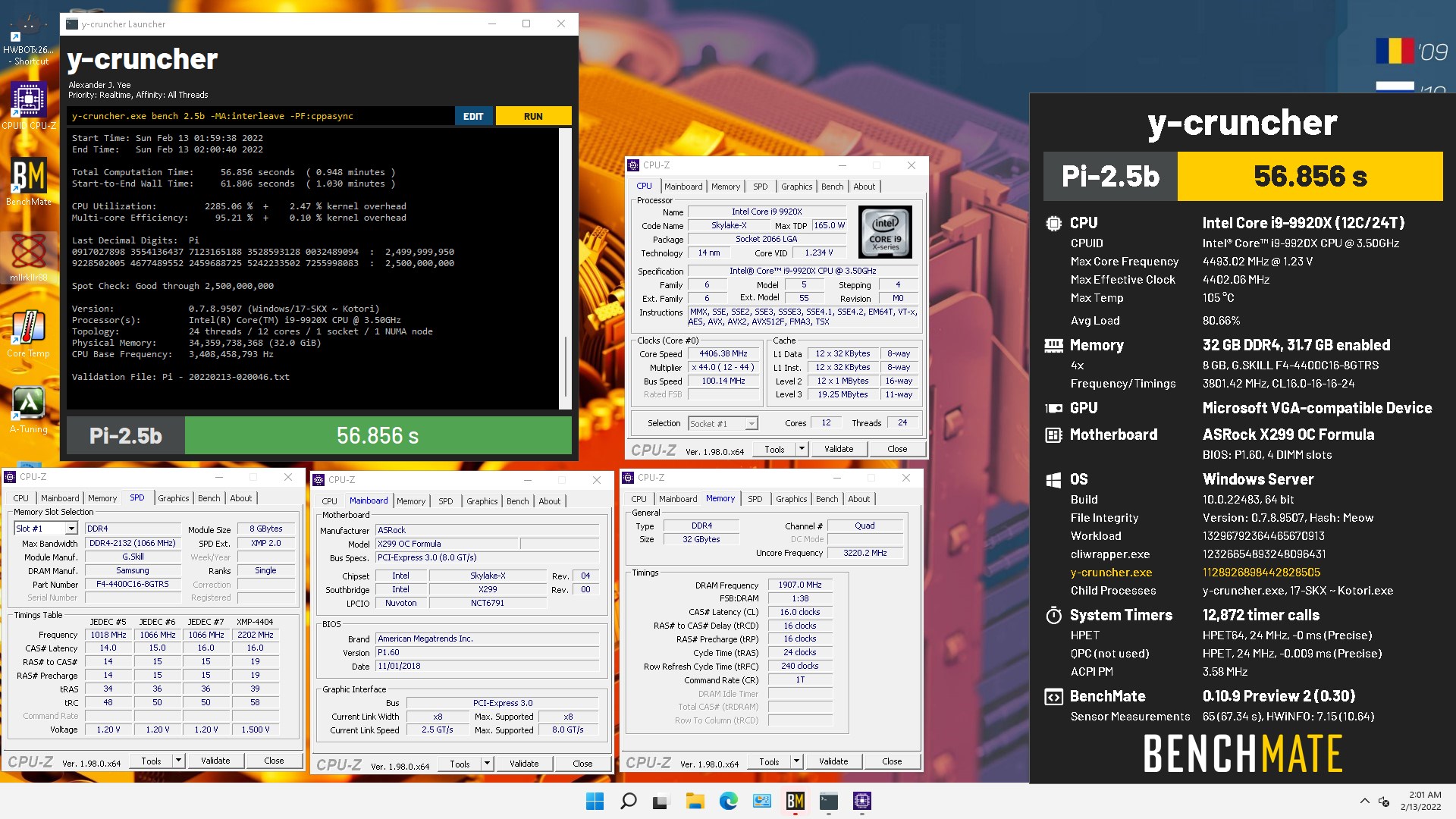Click the Part Number field F4-4400C16-8GTRS
The height and width of the screenshot is (819, 1456).
133,584
